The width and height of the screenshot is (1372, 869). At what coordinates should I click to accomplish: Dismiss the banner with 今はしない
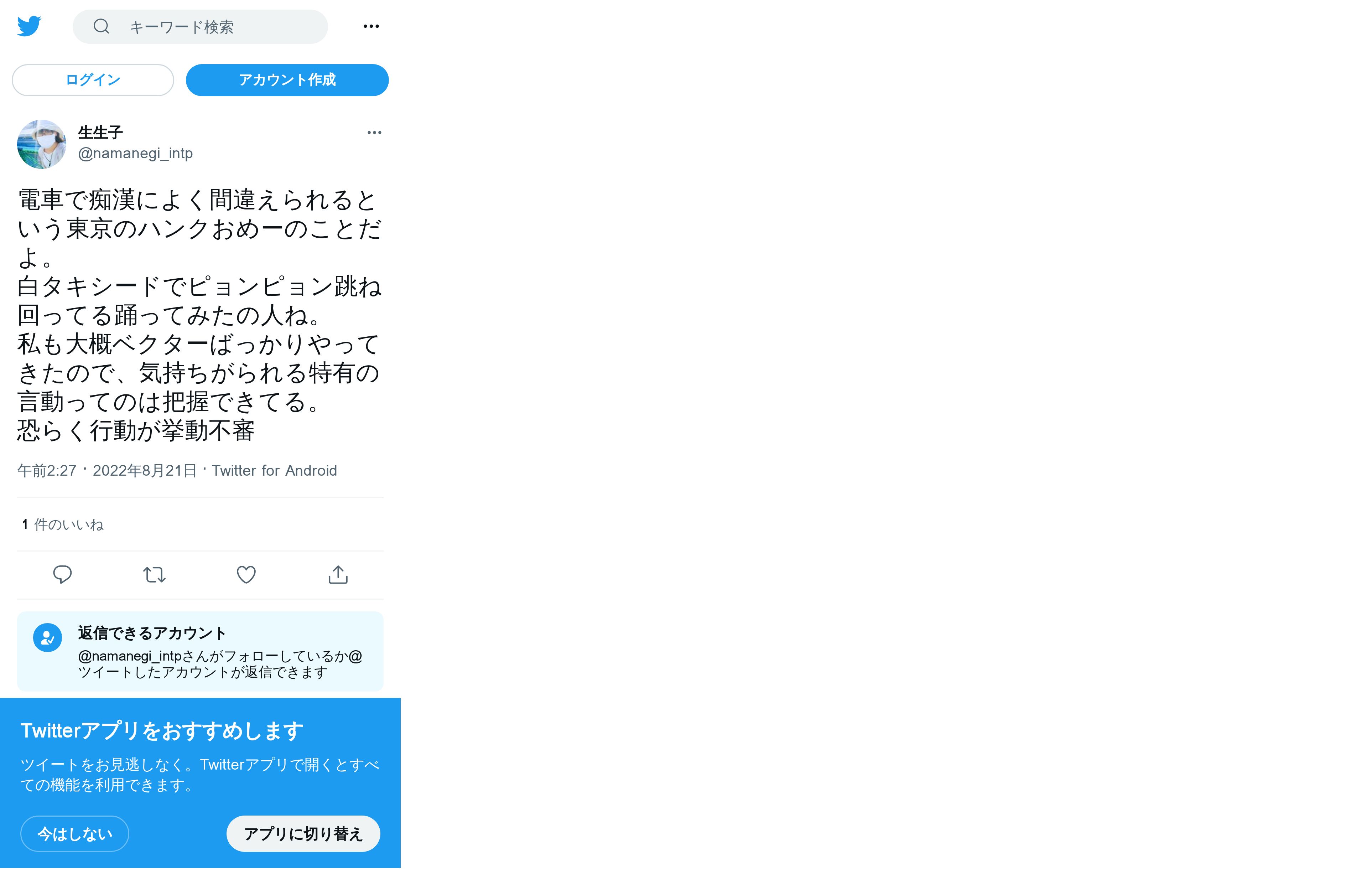pyautogui.click(x=75, y=834)
